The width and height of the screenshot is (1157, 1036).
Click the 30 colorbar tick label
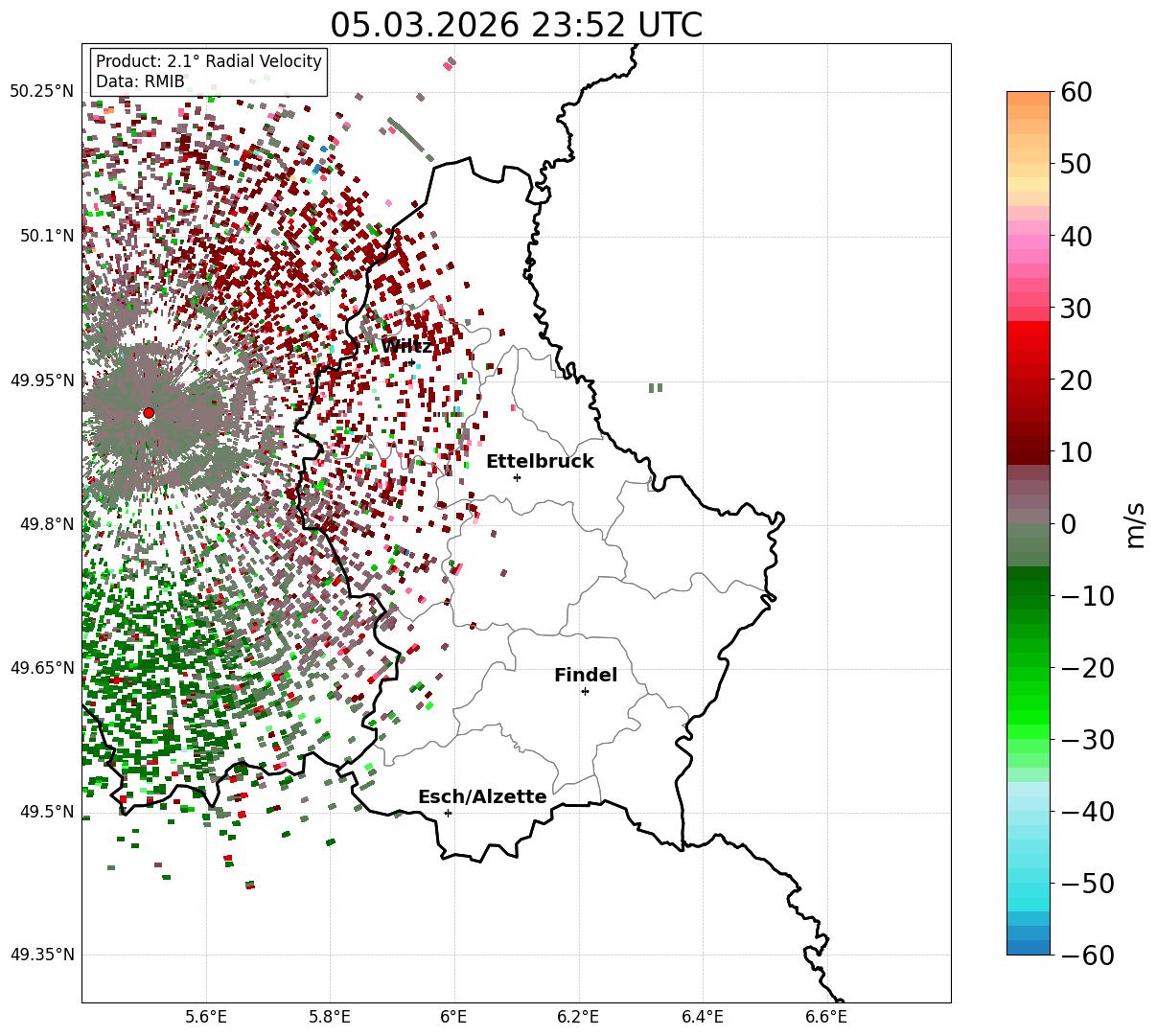tap(1076, 308)
